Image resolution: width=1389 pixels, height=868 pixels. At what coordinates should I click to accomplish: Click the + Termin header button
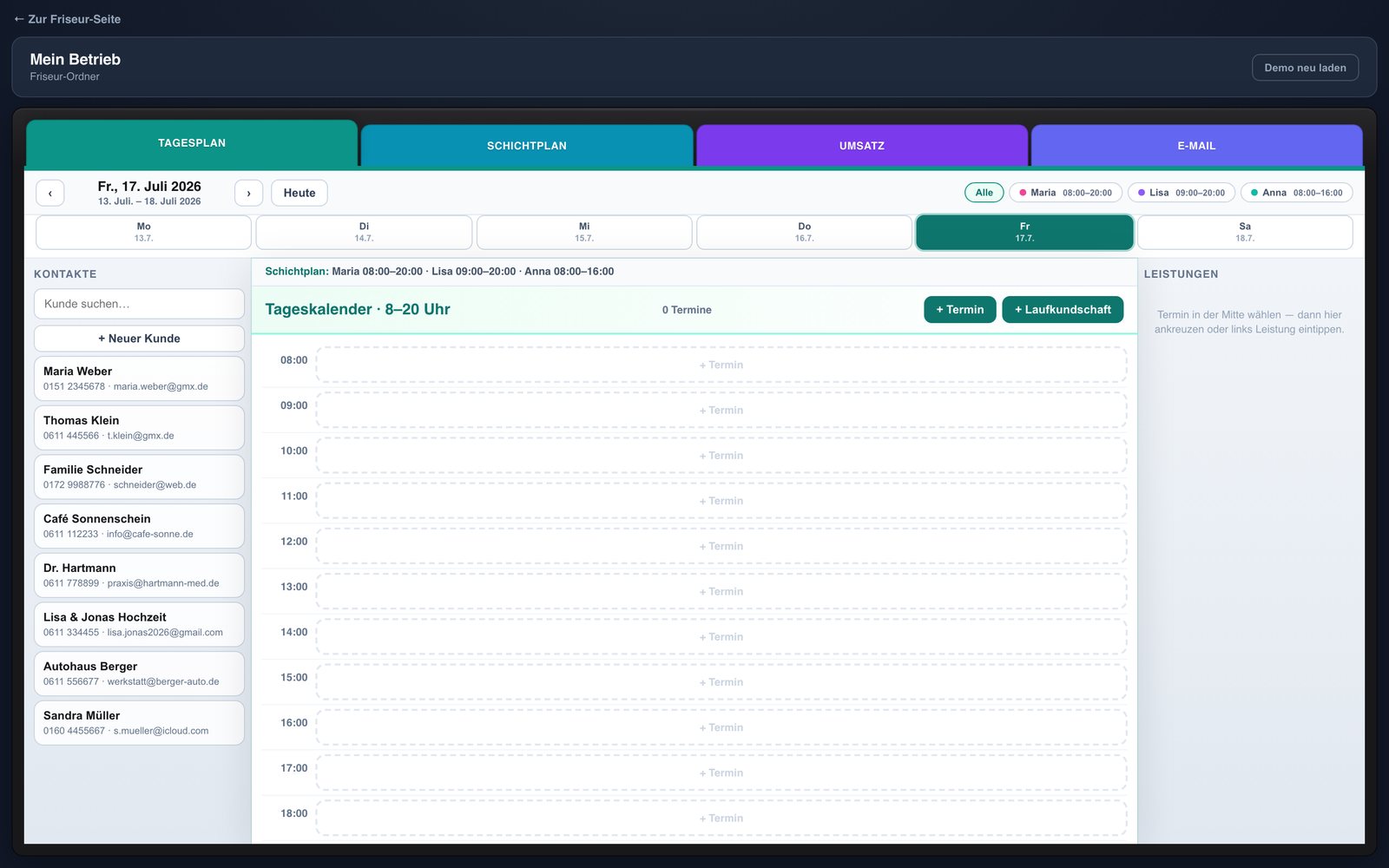coord(959,310)
